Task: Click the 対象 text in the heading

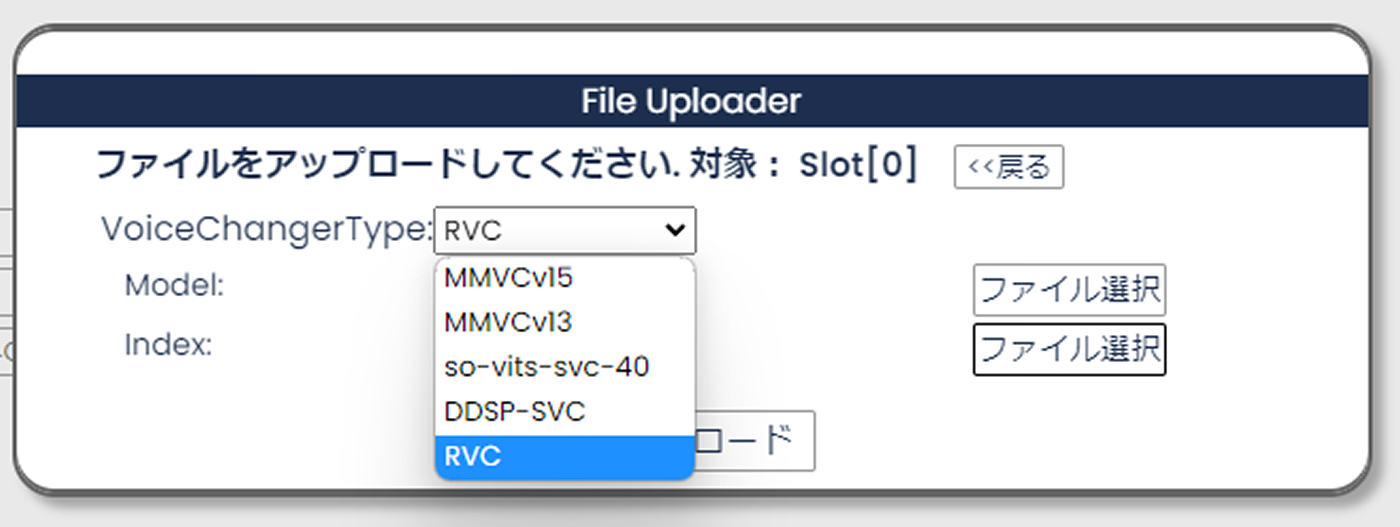Action: pyautogui.click(x=733, y=165)
